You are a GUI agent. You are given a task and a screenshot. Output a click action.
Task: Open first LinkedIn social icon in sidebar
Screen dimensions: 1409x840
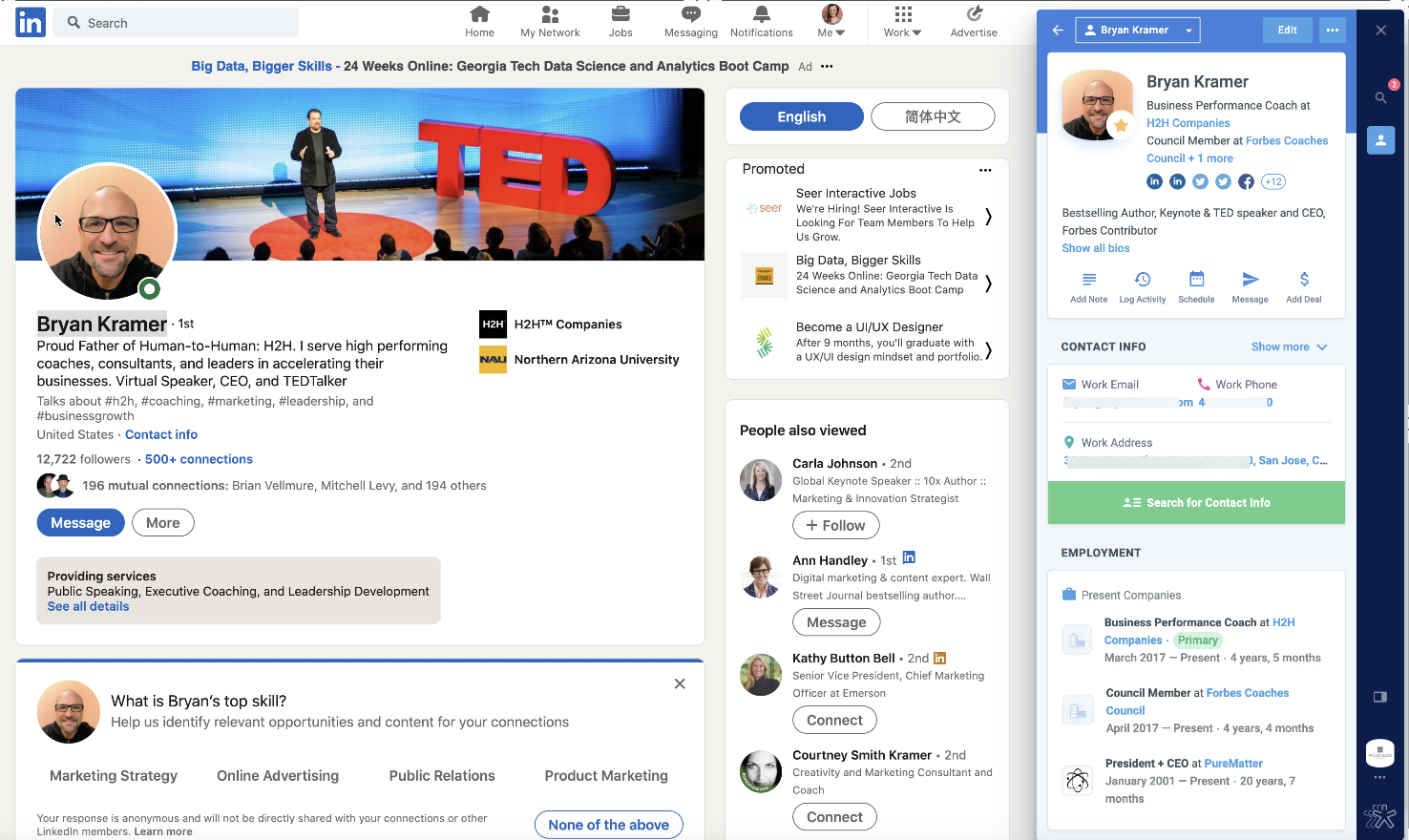click(x=1154, y=181)
